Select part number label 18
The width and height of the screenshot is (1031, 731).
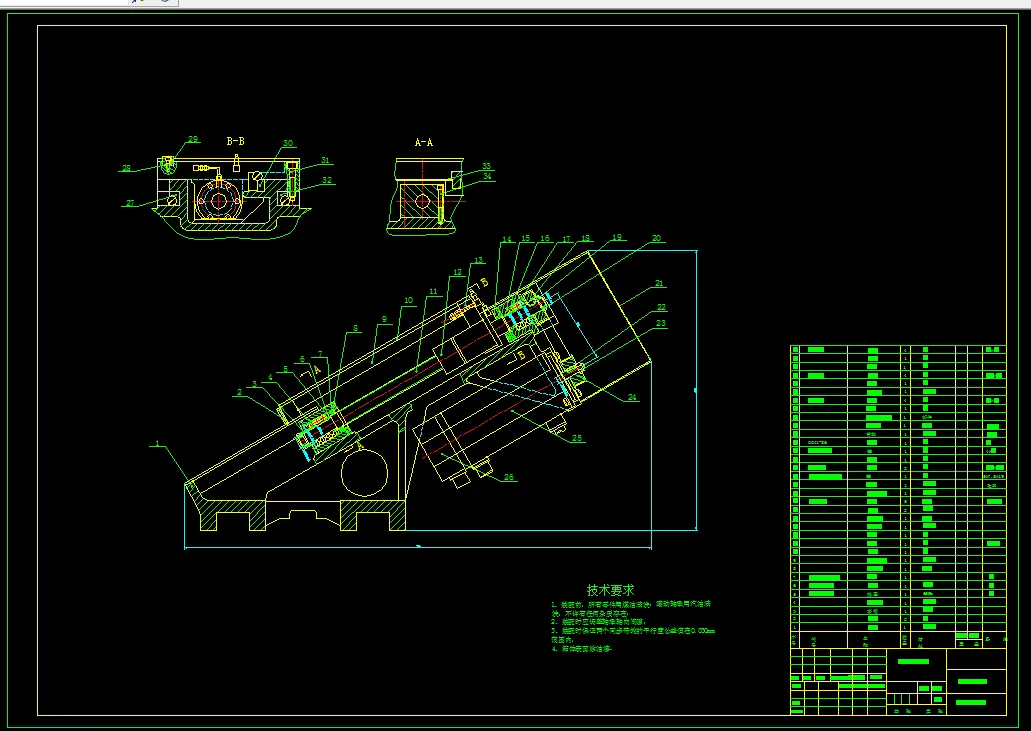pyautogui.click(x=586, y=239)
